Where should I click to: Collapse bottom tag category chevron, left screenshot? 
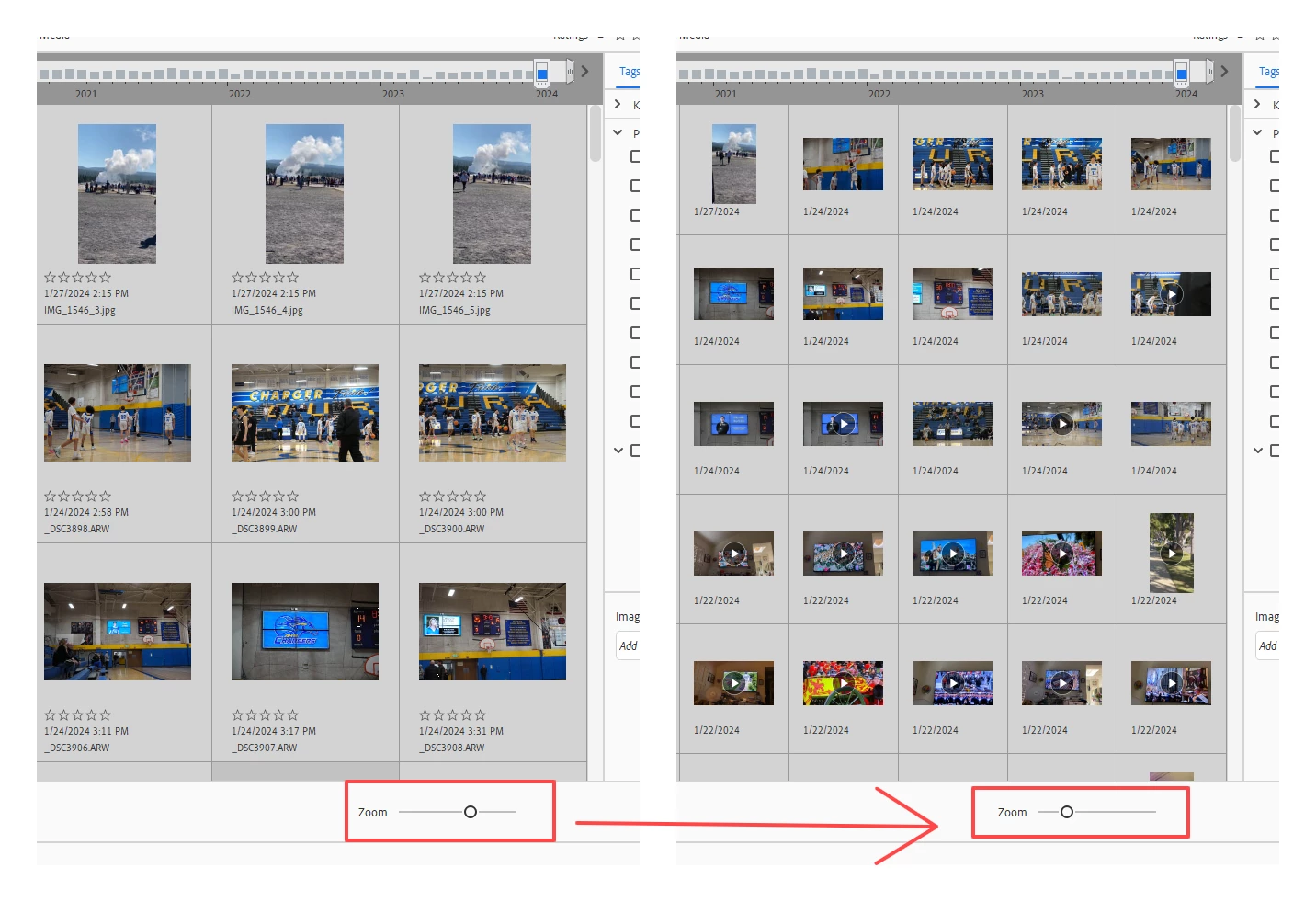[618, 451]
